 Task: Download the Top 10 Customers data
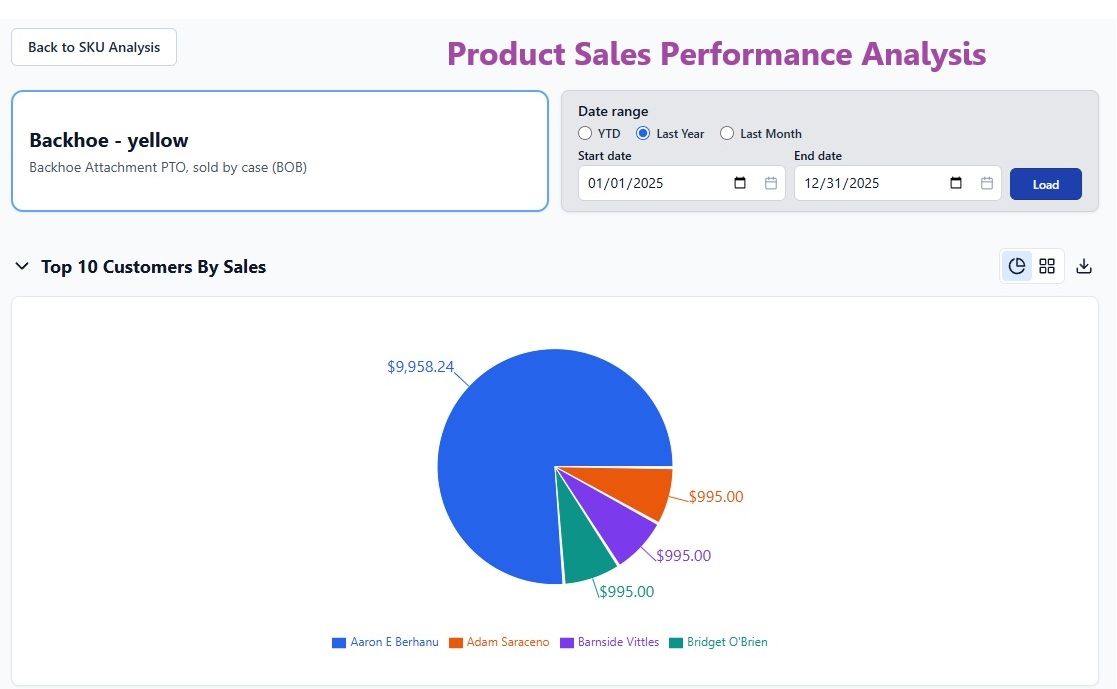[1084, 266]
